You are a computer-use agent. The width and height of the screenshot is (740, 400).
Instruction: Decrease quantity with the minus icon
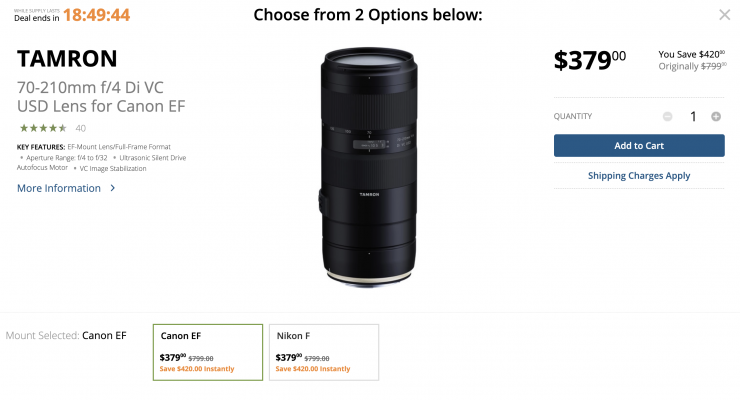click(668, 116)
